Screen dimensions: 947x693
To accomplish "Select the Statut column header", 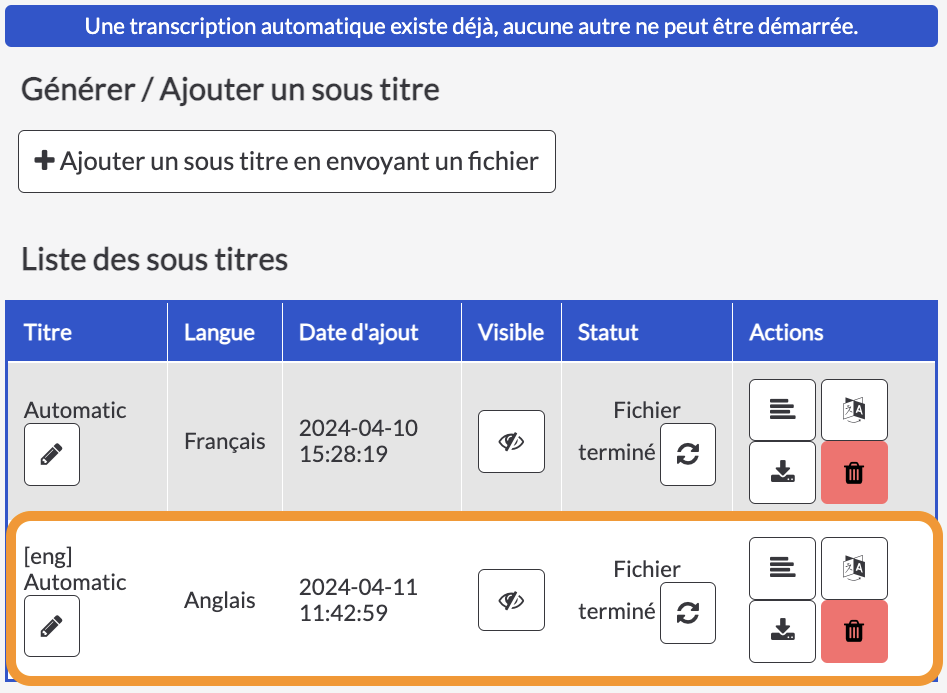I will [608, 332].
